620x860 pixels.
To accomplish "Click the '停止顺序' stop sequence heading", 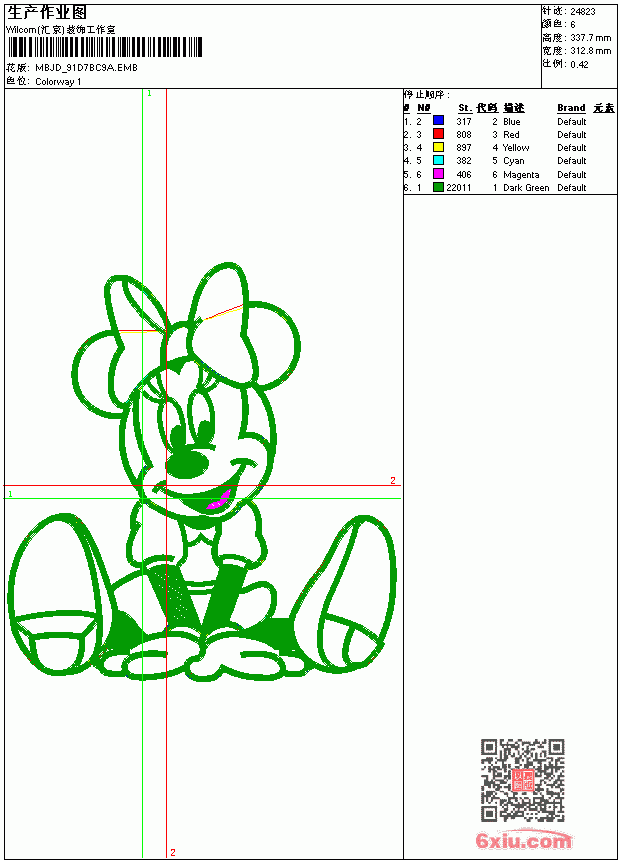I will (x=426, y=95).
